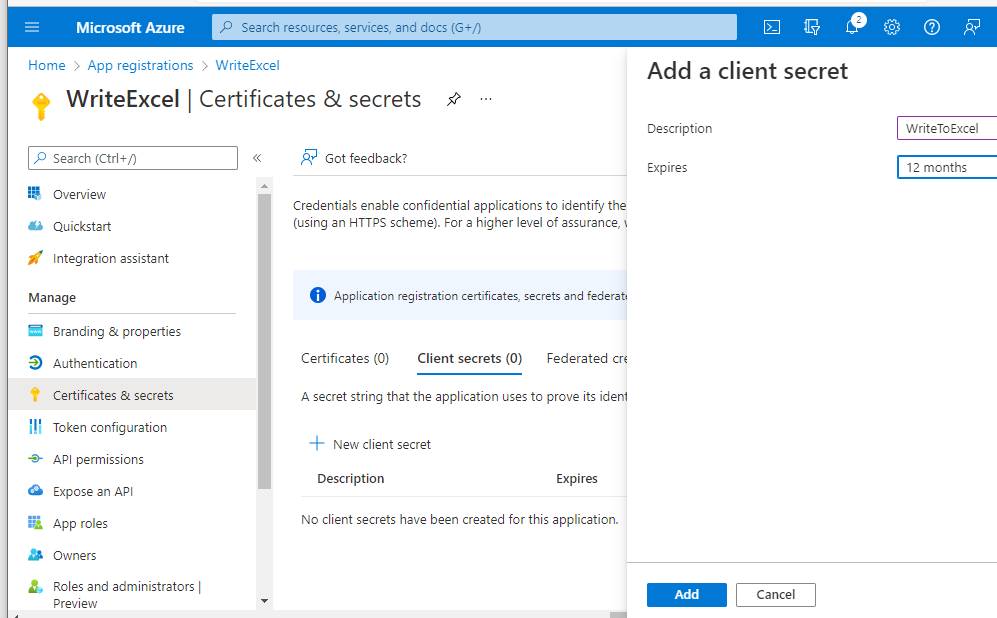The height and width of the screenshot is (618, 997).
Task: Open the Expires dropdown showing 12 months
Action: (947, 167)
